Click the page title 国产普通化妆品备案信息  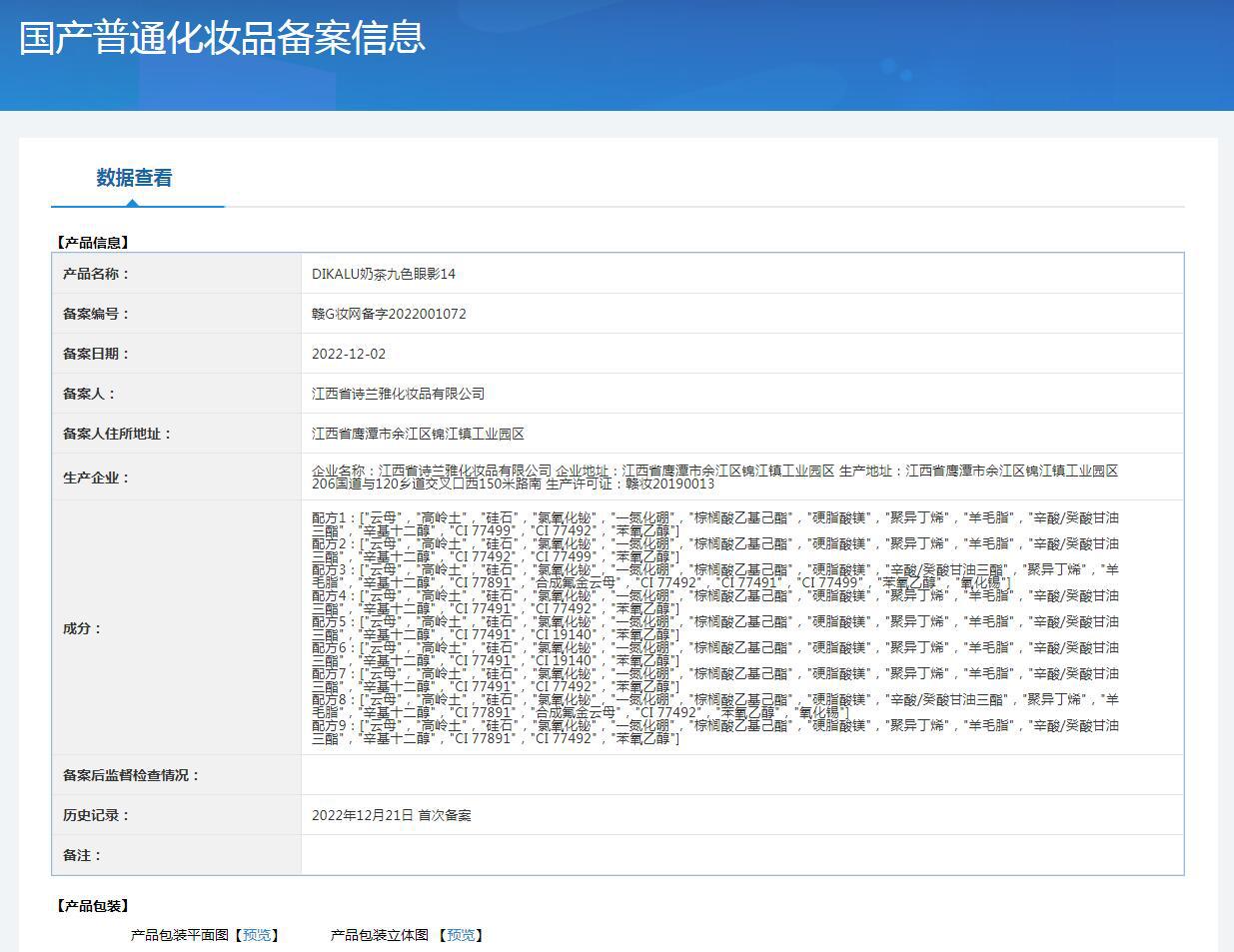click(x=222, y=37)
